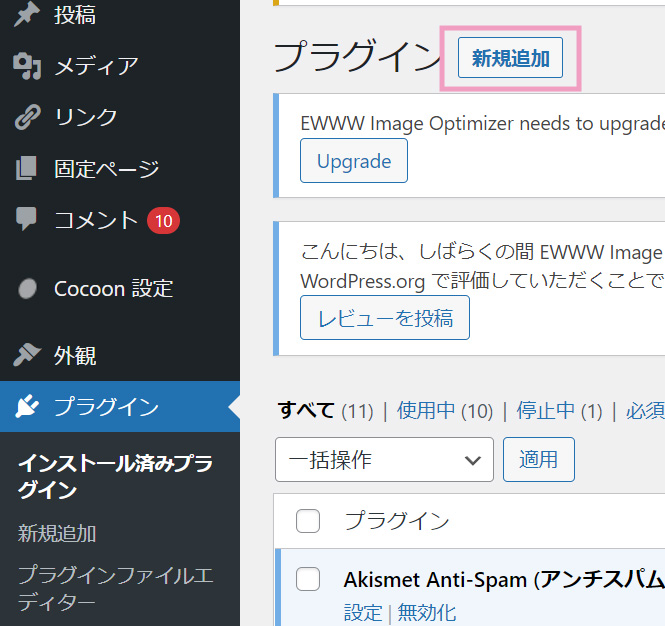Click the プラグイン column header text

[x=397, y=521]
